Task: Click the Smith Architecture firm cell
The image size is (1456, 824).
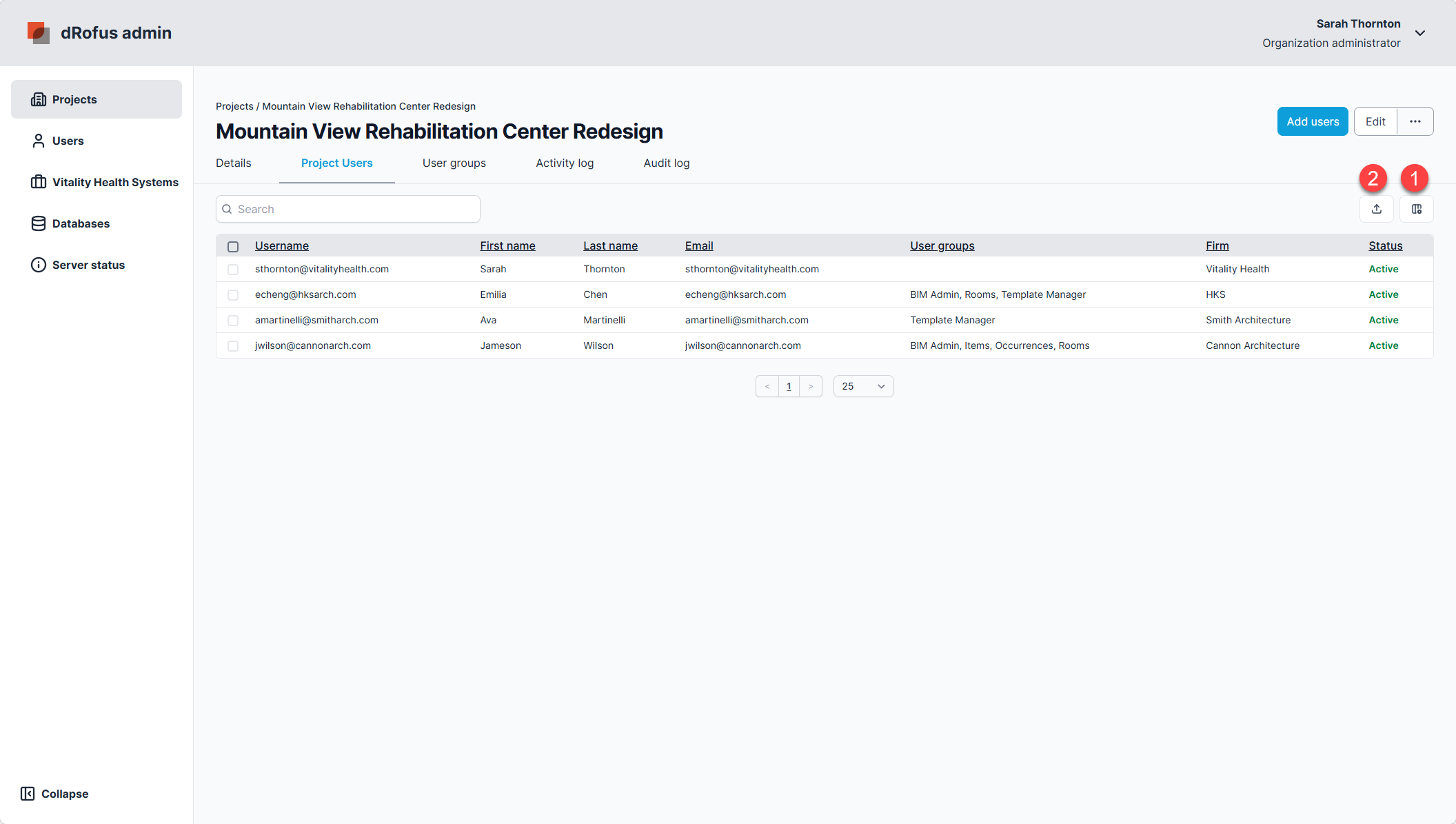Action: (x=1248, y=320)
